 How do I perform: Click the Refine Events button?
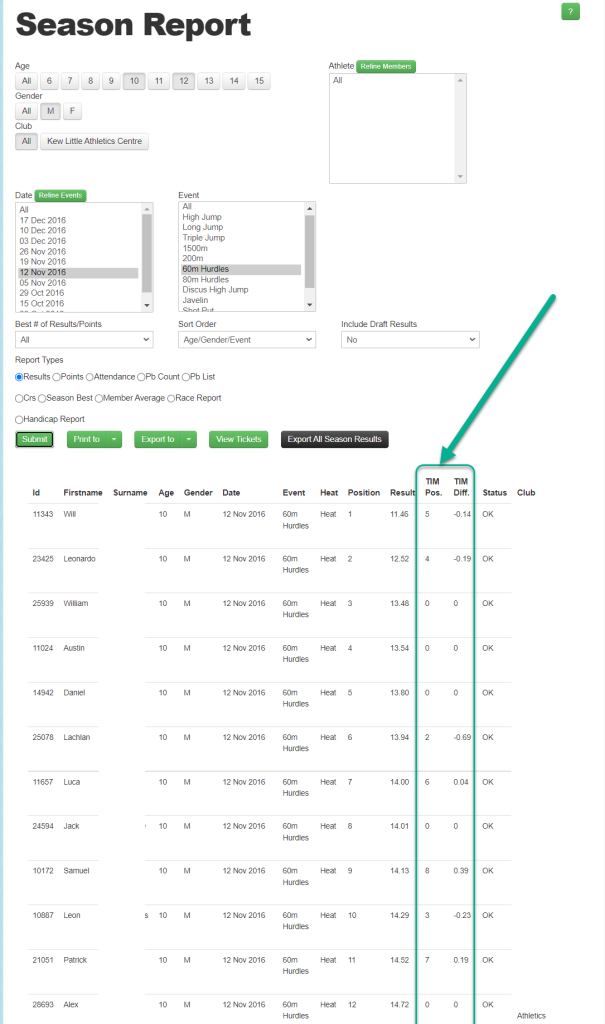click(61, 195)
